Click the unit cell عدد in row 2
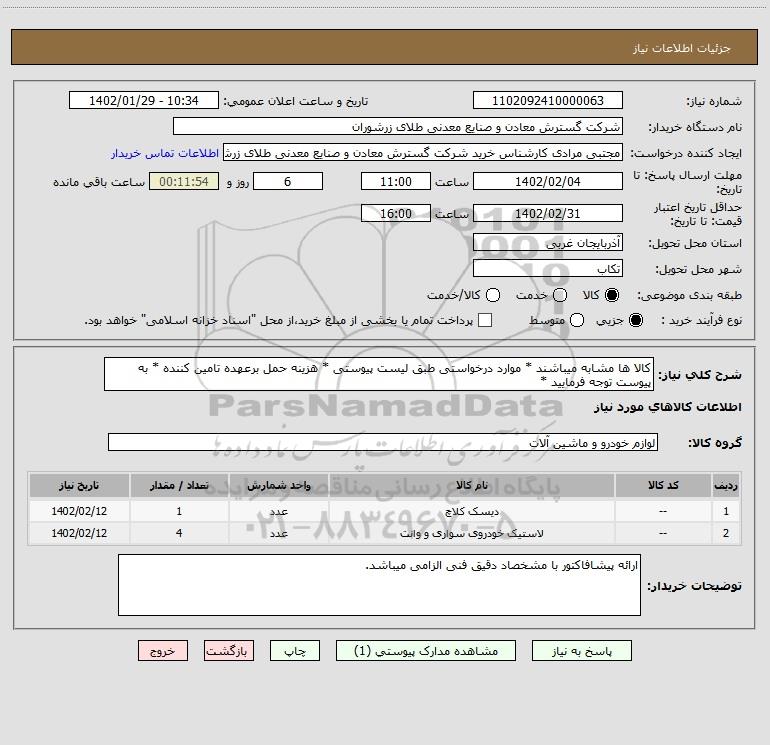770x745 pixels. click(x=278, y=533)
